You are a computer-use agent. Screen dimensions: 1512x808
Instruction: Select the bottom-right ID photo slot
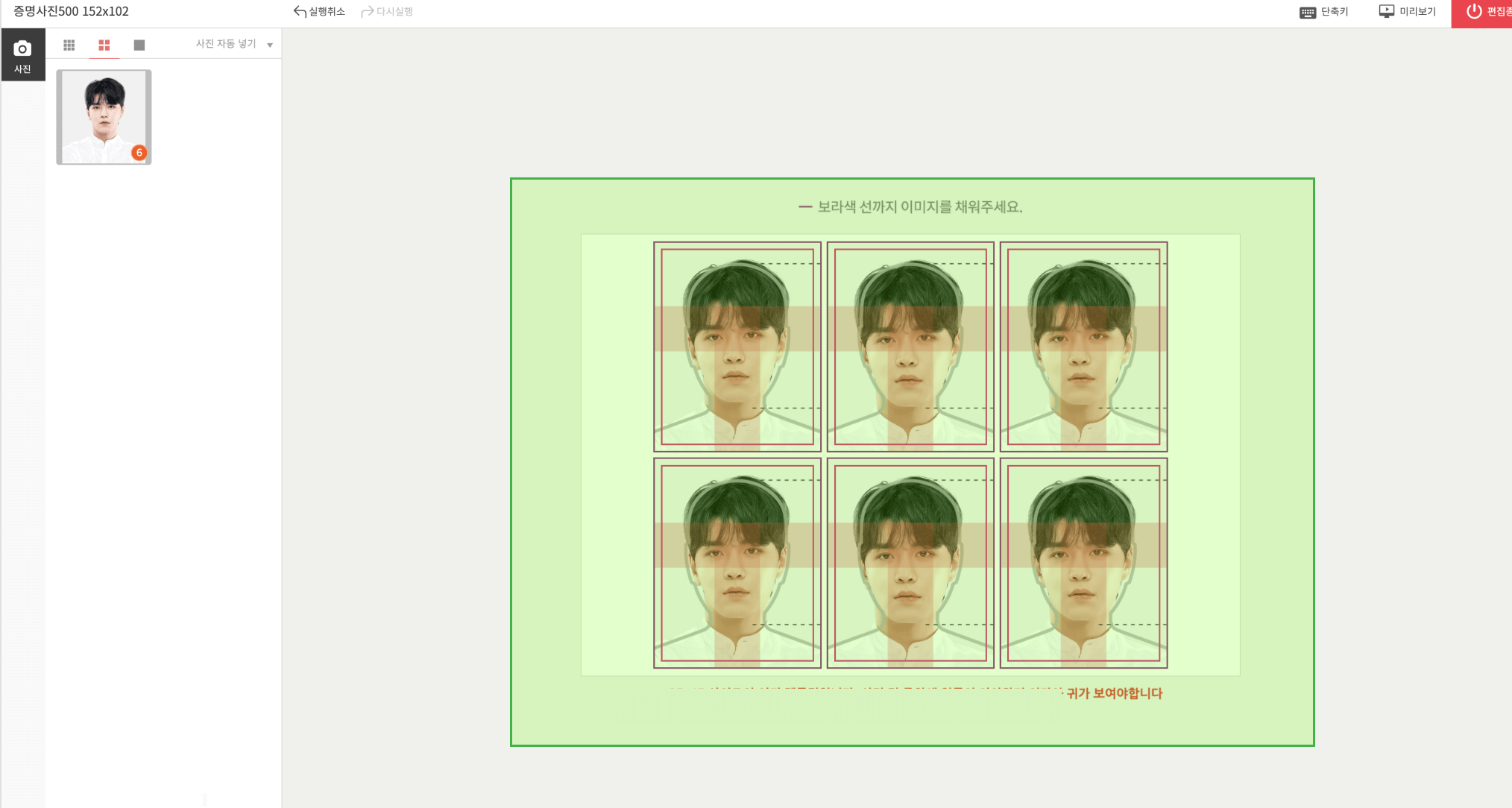(1083, 563)
